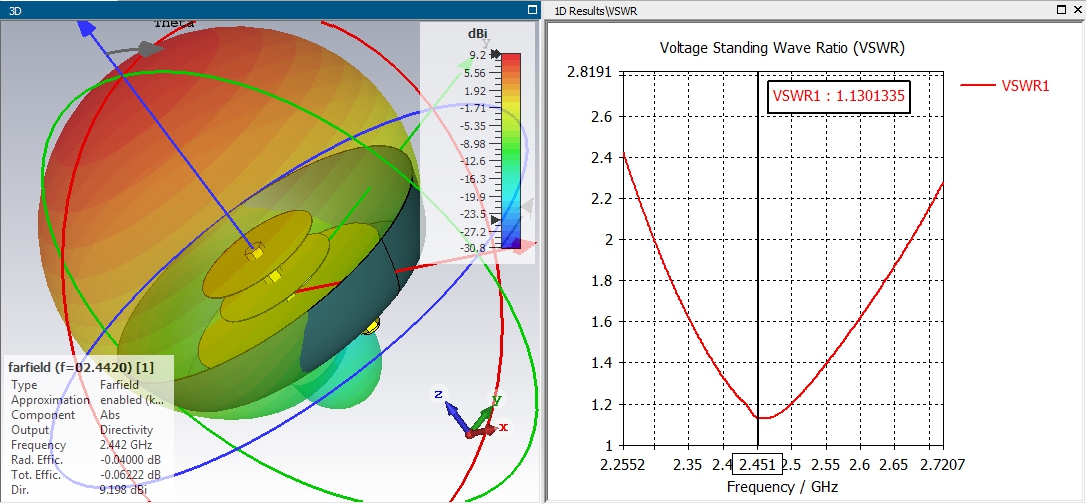The height and width of the screenshot is (504, 1086).
Task: Click the Rad. Effic. value -0.04000 dB
Action: [x=130, y=460]
